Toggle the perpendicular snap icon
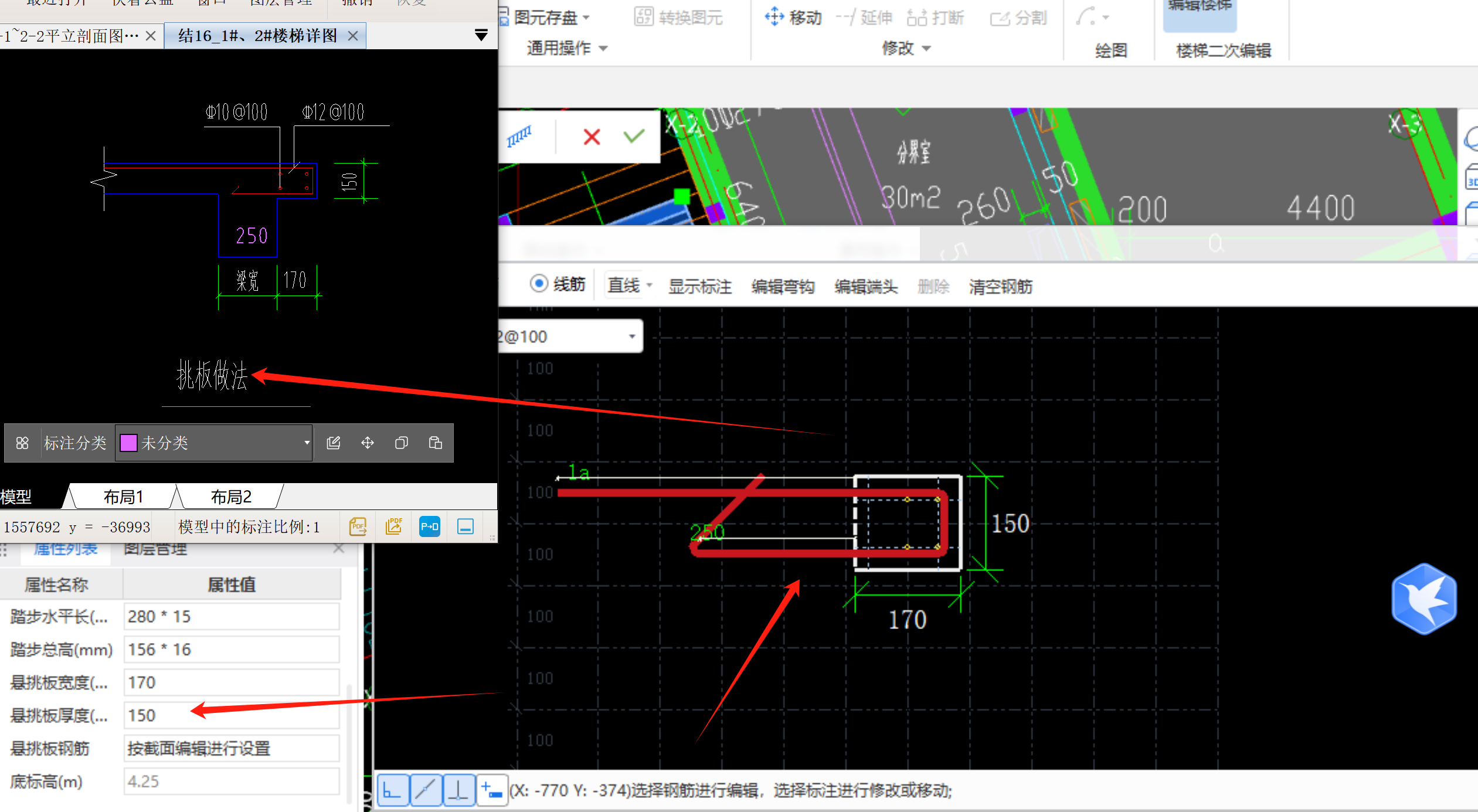The width and height of the screenshot is (1478, 812). pos(458,790)
